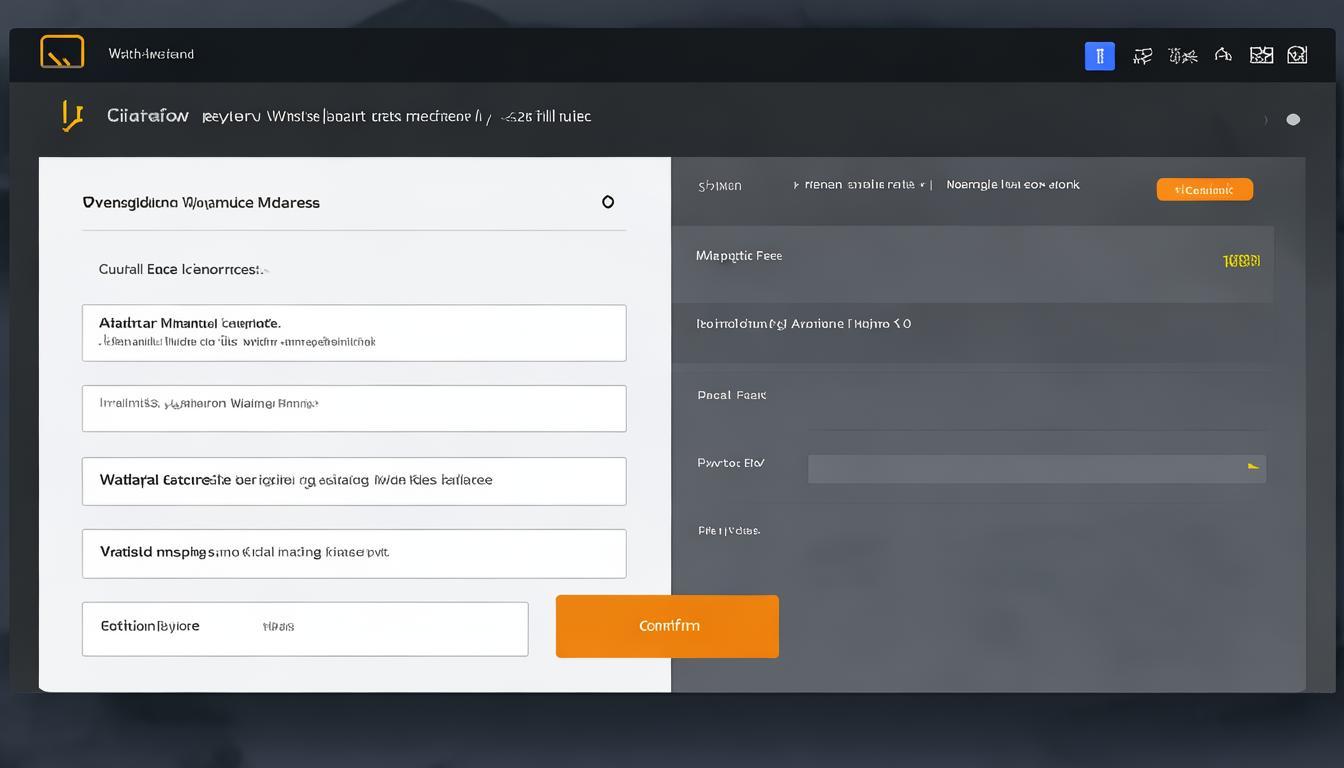Select the Noemgle tab in the dark panel header
The width and height of the screenshot is (1344, 768).
[x=1012, y=185]
